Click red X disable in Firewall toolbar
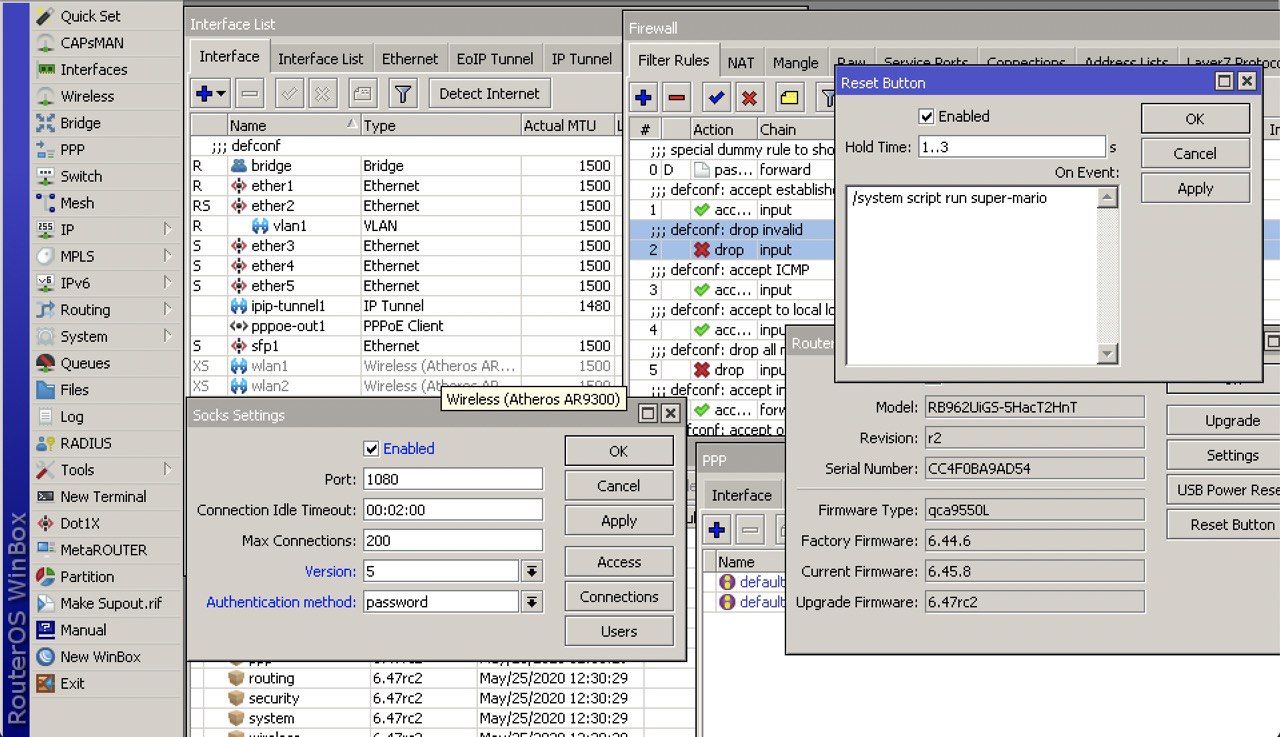 coord(749,97)
